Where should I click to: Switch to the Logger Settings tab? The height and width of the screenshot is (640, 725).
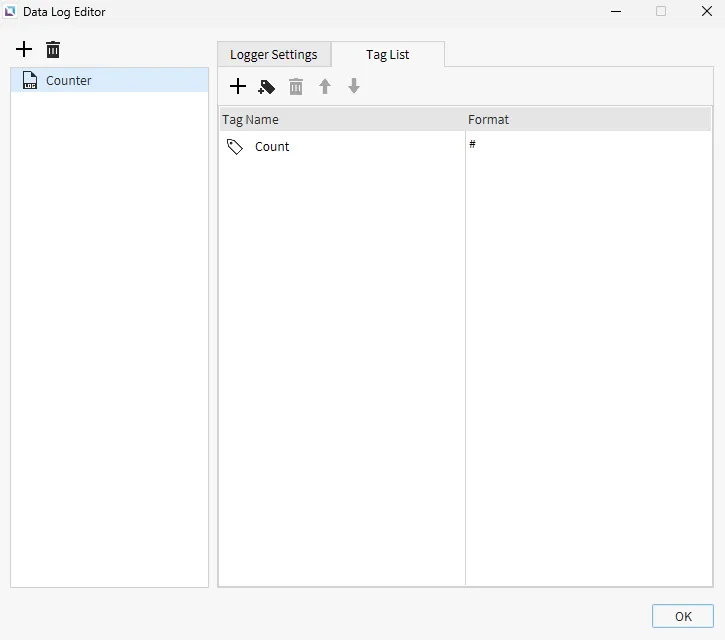[x=273, y=55]
